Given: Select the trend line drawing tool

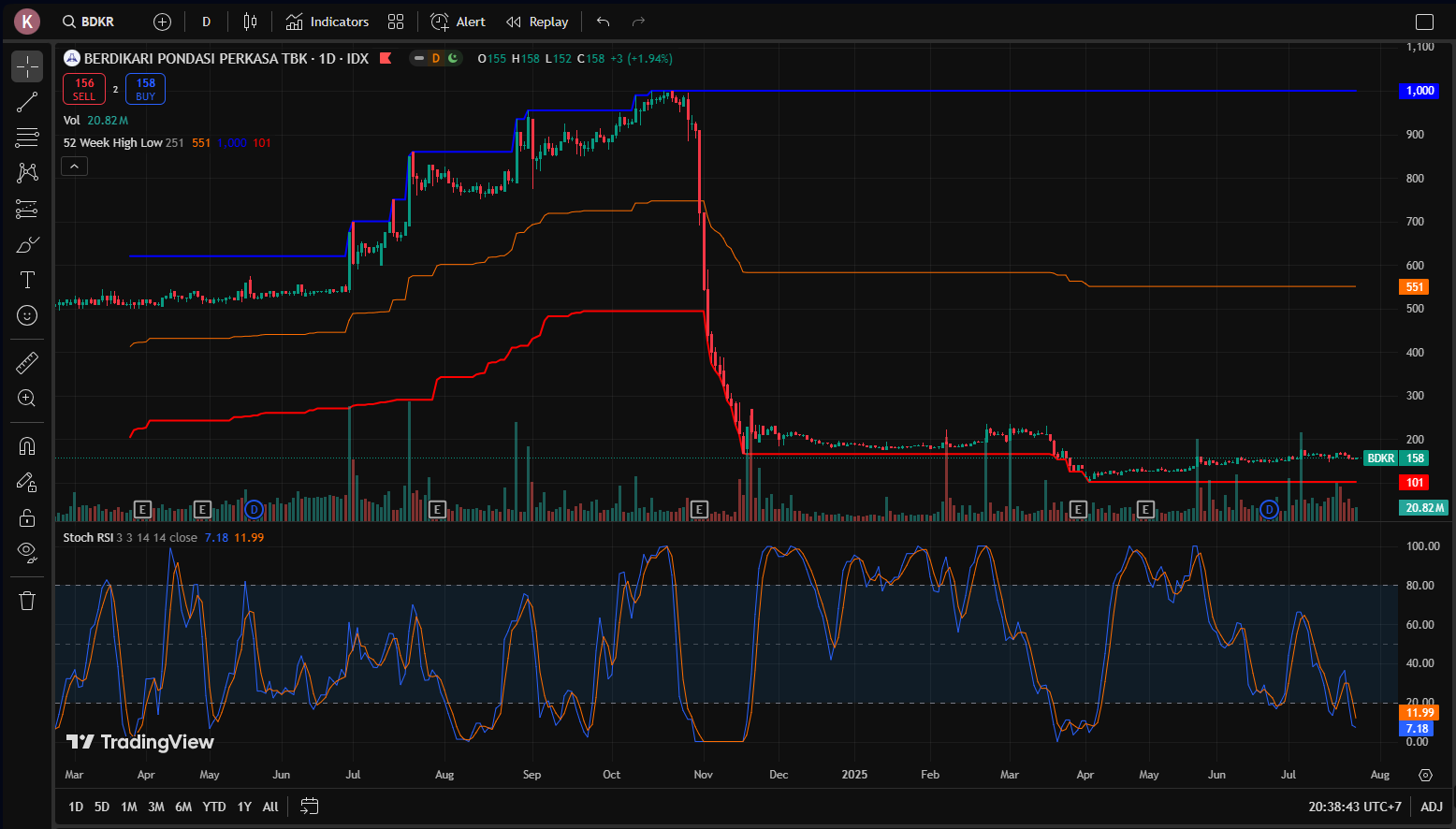Looking at the screenshot, I should pyautogui.click(x=27, y=102).
